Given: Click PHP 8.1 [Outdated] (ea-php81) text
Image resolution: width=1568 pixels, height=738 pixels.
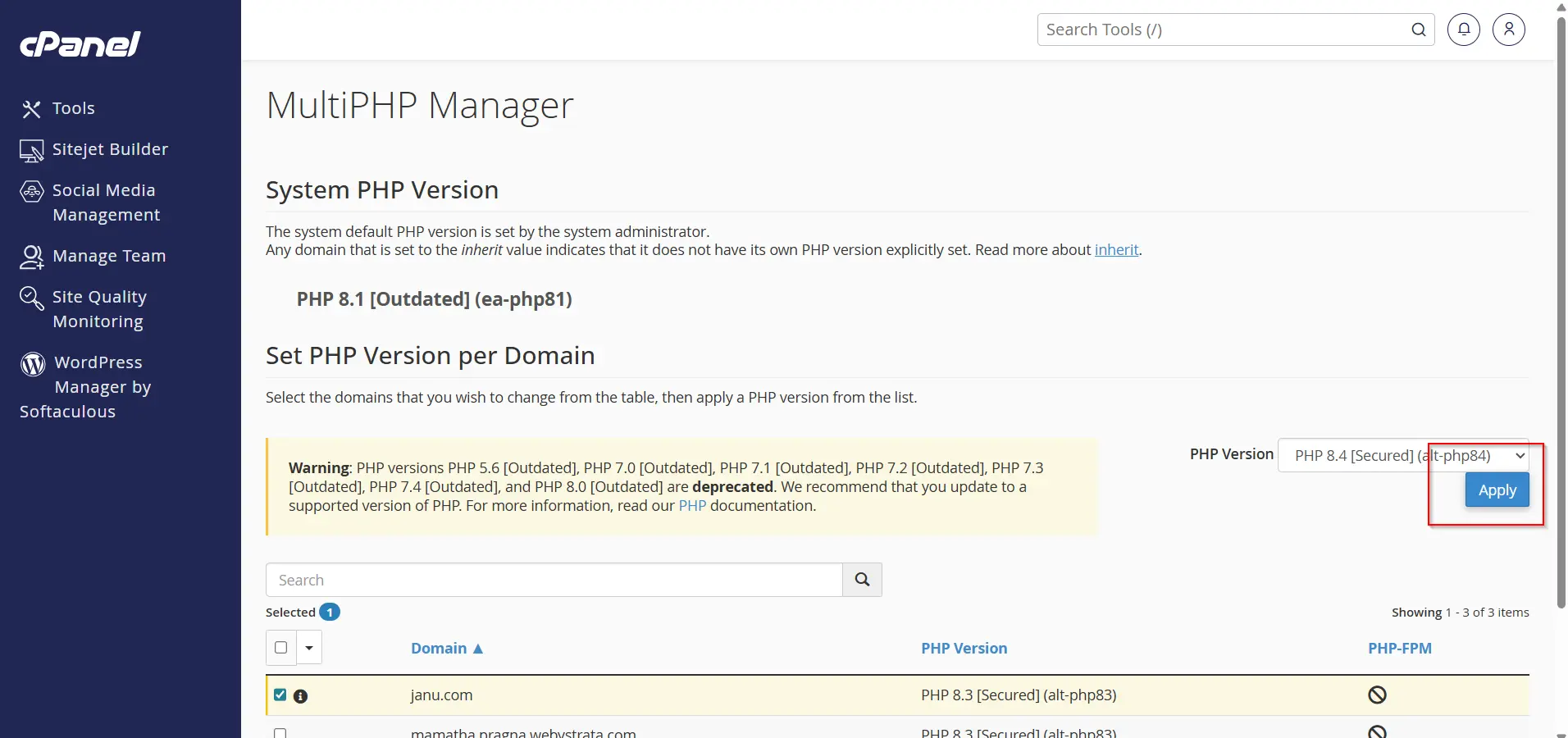Looking at the screenshot, I should point(435,299).
